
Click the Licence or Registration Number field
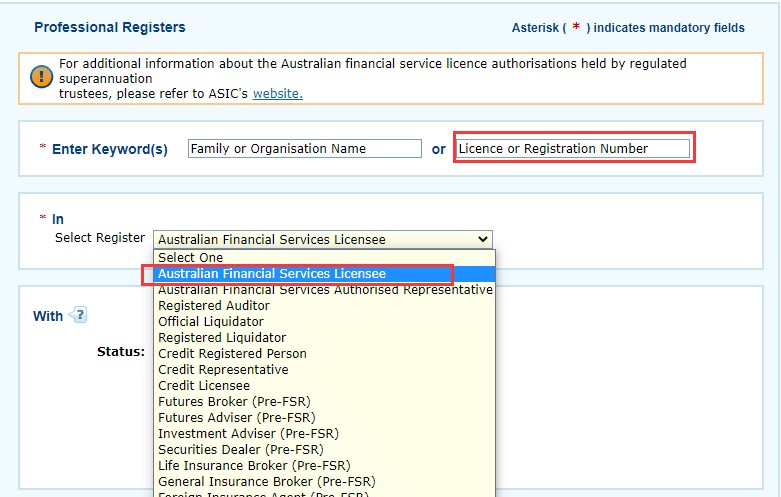tap(572, 149)
